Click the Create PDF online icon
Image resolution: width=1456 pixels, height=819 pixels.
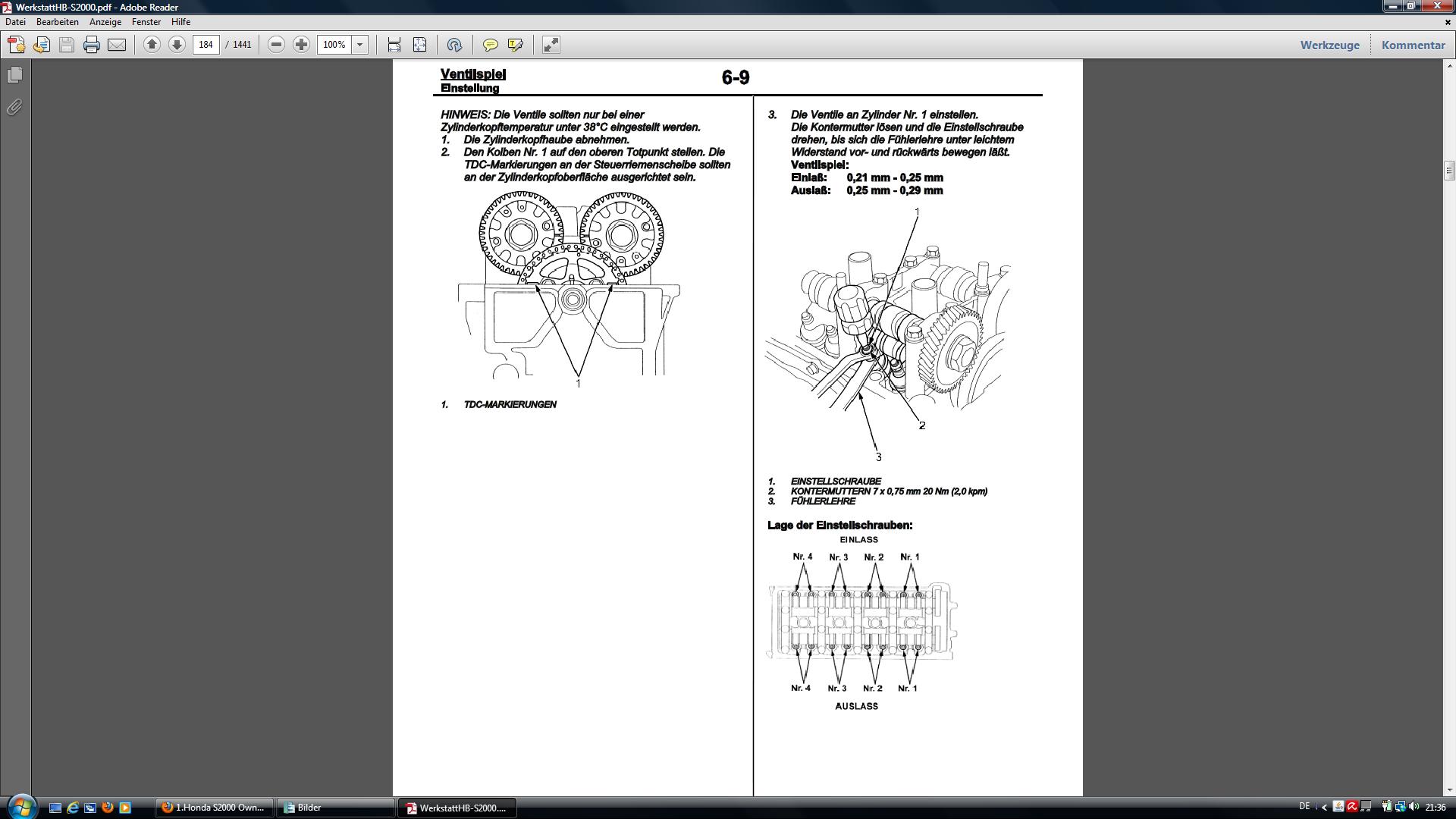click(17, 45)
